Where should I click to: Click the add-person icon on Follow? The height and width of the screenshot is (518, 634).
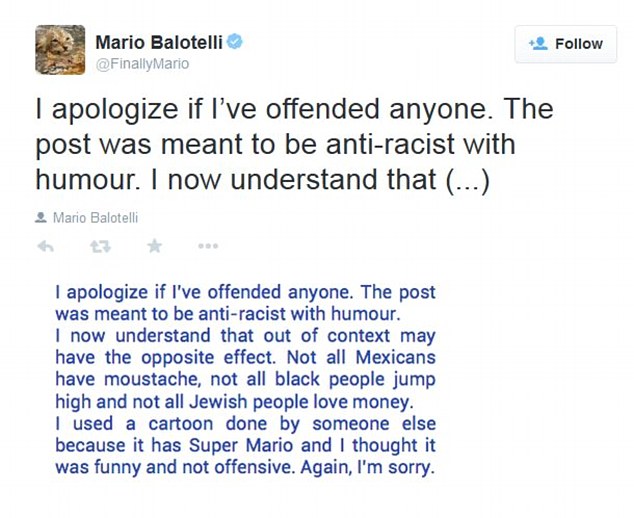click(537, 44)
